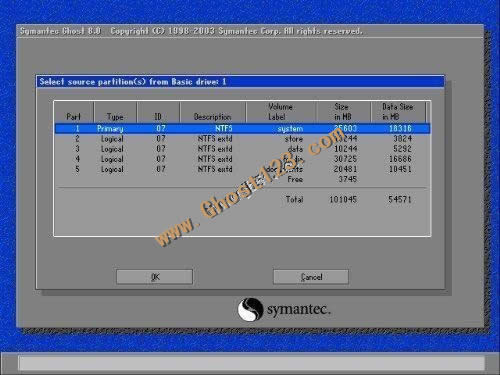This screenshot has height=375, width=500.
Task: Select partition 5 with size 20481
Action: [x=242, y=169]
